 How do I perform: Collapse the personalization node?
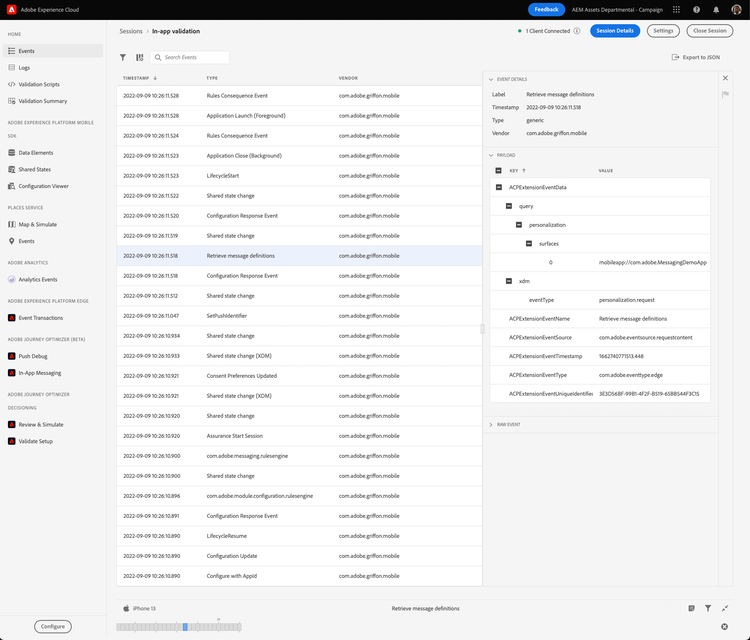[x=519, y=225]
